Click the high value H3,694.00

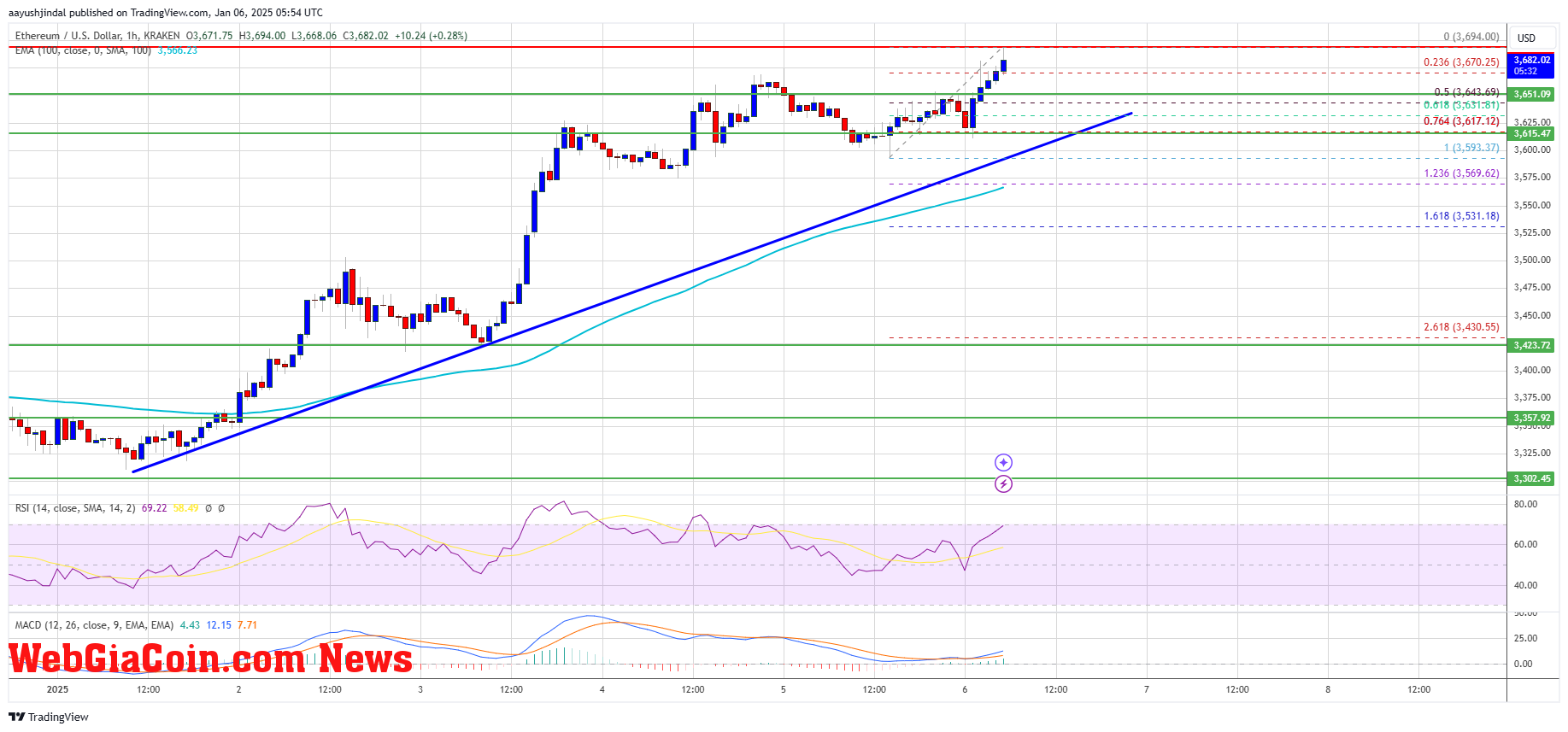tap(262, 36)
